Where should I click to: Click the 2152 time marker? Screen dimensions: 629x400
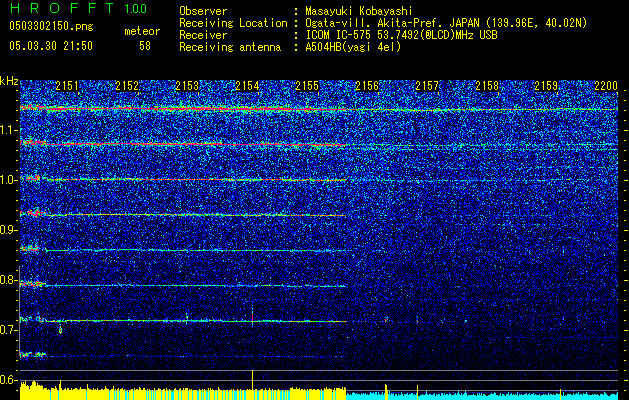127,87
